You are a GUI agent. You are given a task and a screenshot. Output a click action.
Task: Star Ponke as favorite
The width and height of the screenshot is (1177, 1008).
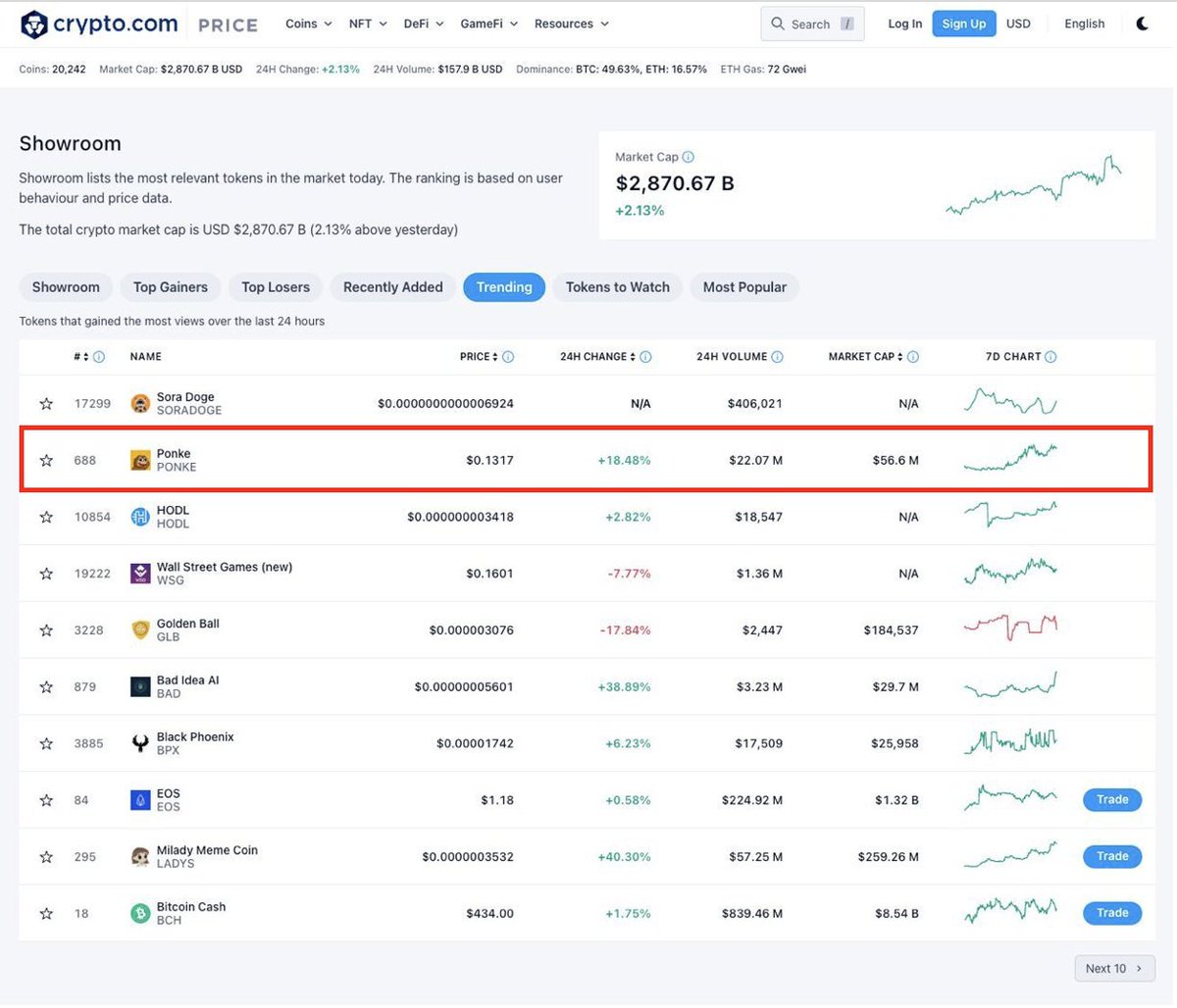[46, 461]
